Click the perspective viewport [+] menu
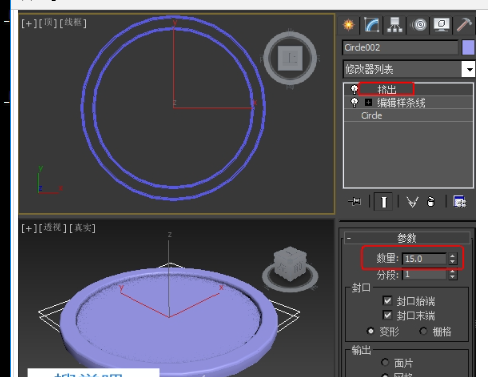The image size is (488, 377). (29, 228)
